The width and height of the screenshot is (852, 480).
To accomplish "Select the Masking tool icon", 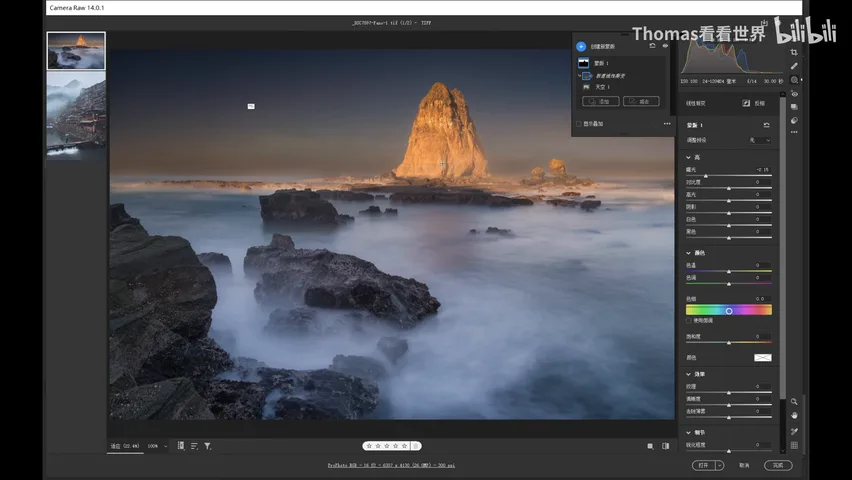I will point(794,80).
